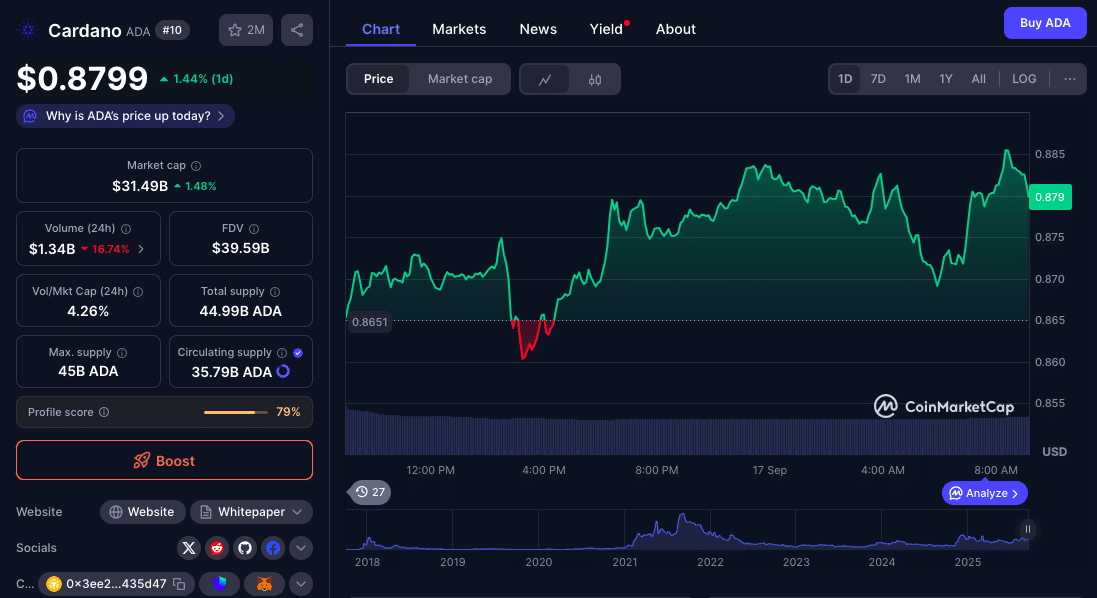Set chart range to 7D
The width and height of the screenshot is (1097, 598).
pyautogui.click(x=878, y=79)
